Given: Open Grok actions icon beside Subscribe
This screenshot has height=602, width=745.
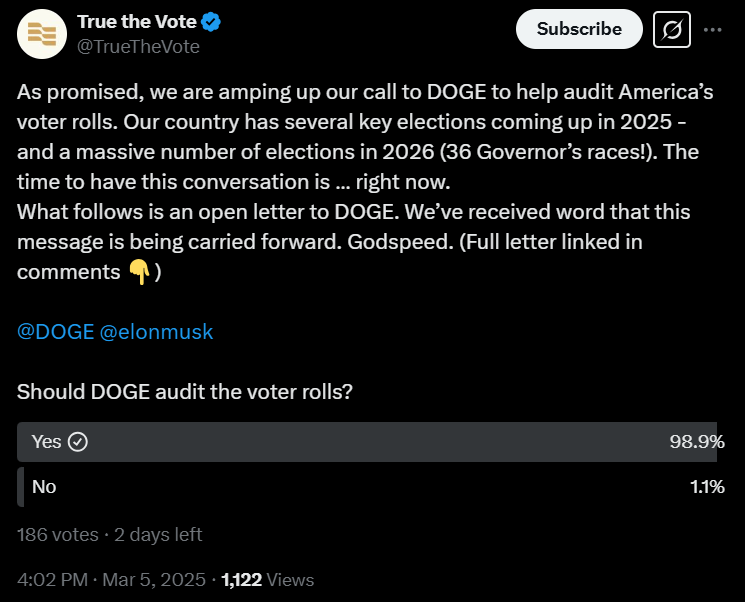Looking at the screenshot, I should pyautogui.click(x=672, y=30).
